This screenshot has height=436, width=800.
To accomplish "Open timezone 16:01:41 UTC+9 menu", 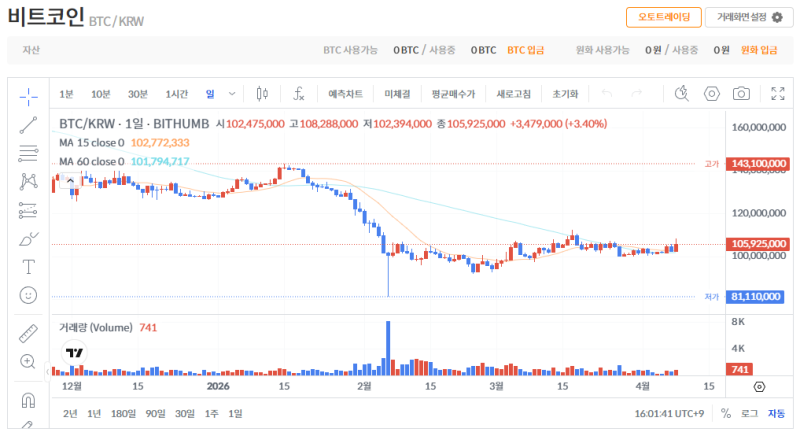I will coord(669,414).
